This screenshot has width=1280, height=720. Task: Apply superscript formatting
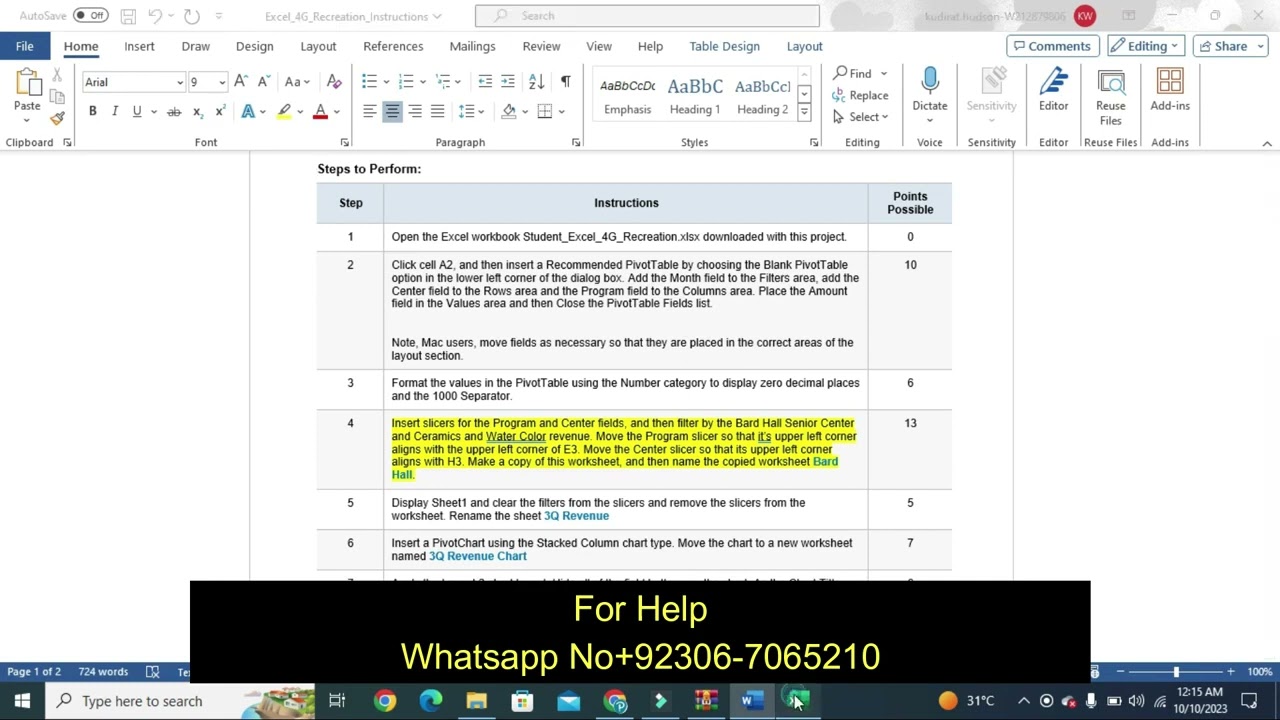(x=219, y=111)
